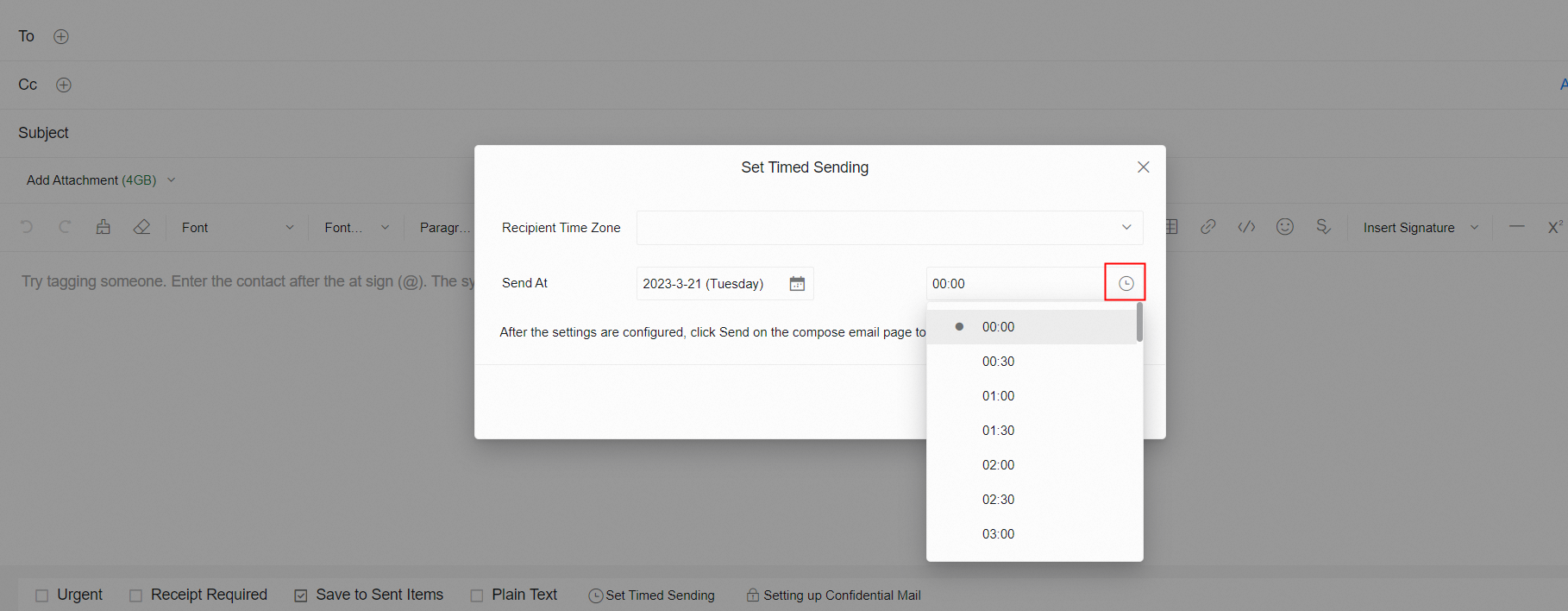Click the Send At date field
The image size is (1568, 611).
coord(724,284)
